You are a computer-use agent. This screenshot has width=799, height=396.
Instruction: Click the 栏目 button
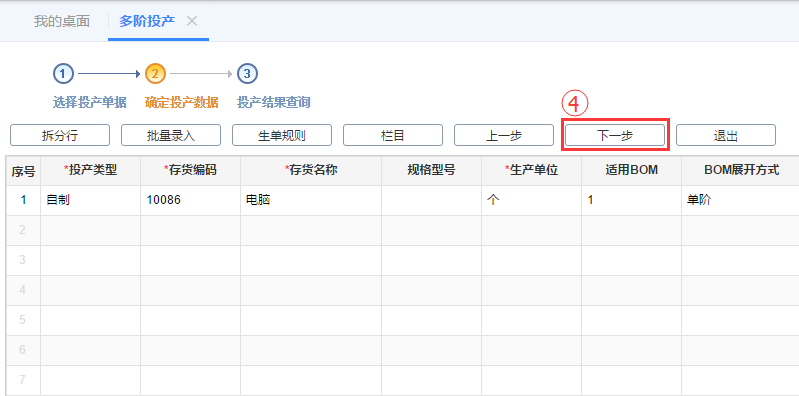pyautogui.click(x=393, y=135)
